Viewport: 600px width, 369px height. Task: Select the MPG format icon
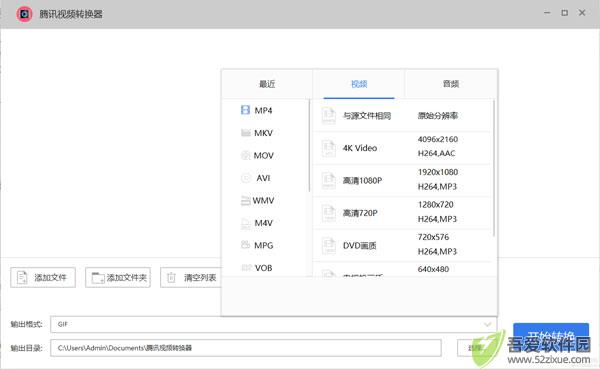pyautogui.click(x=245, y=245)
